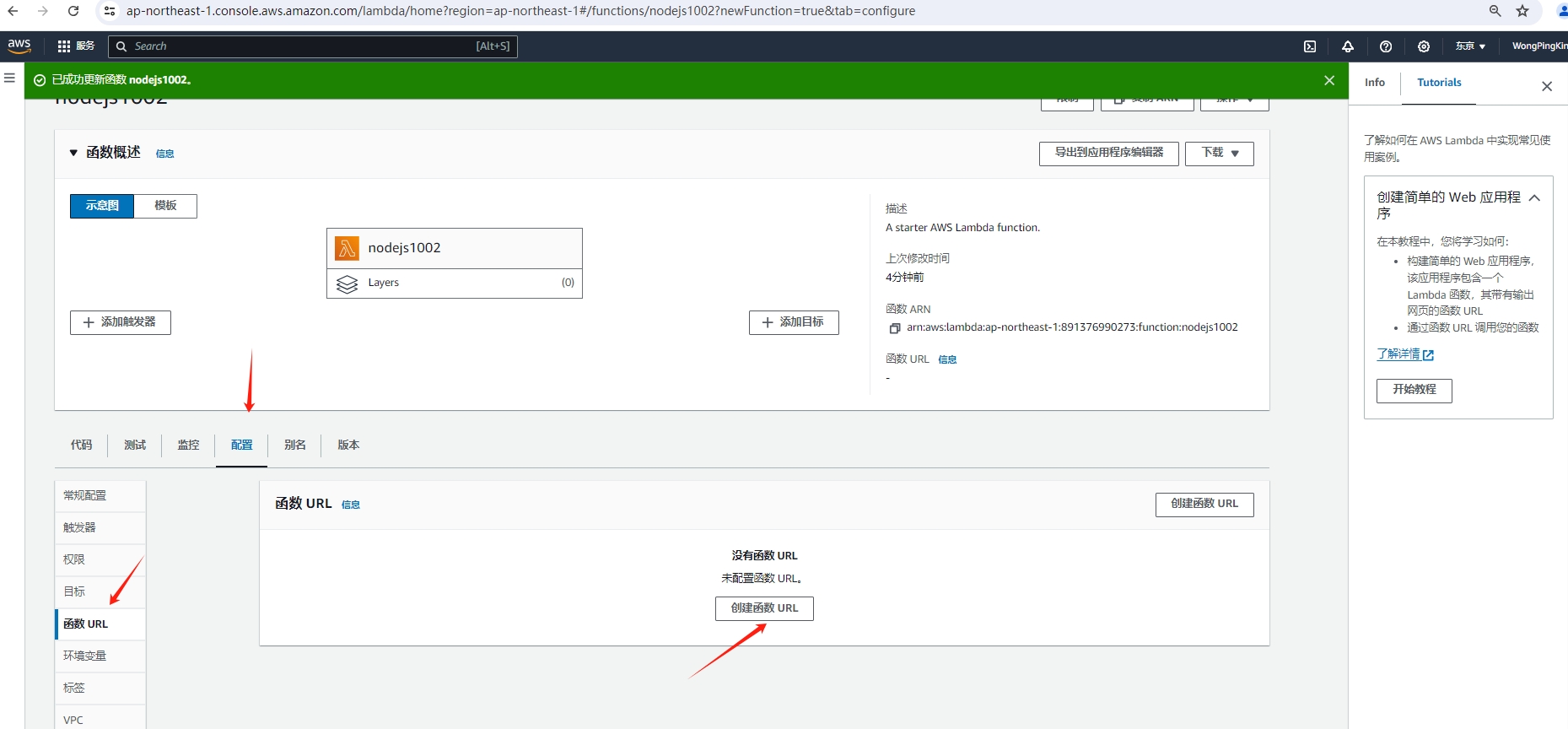Open the help question mark icon

pos(1386,46)
